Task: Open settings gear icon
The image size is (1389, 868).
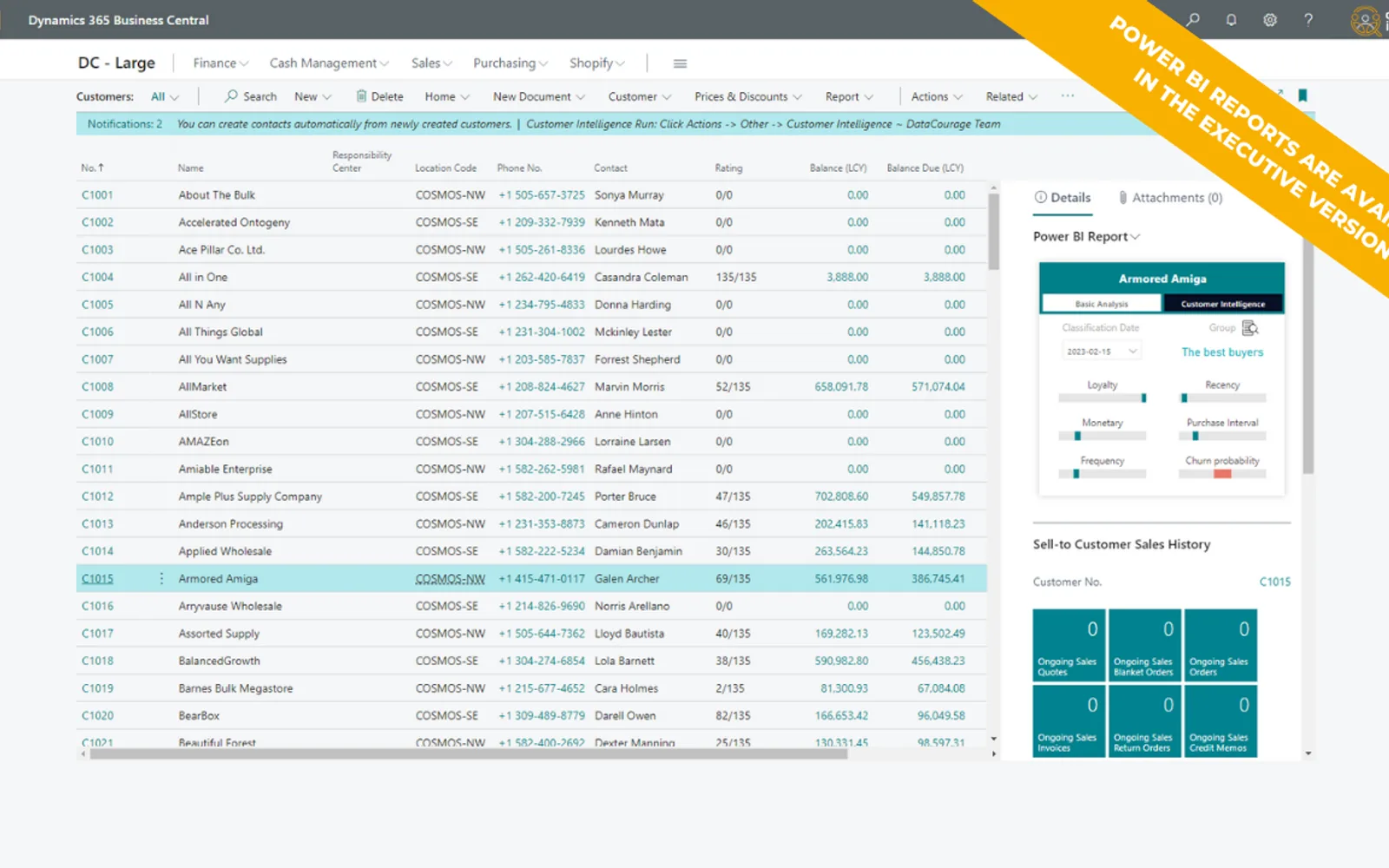Action: (1269, 19)
